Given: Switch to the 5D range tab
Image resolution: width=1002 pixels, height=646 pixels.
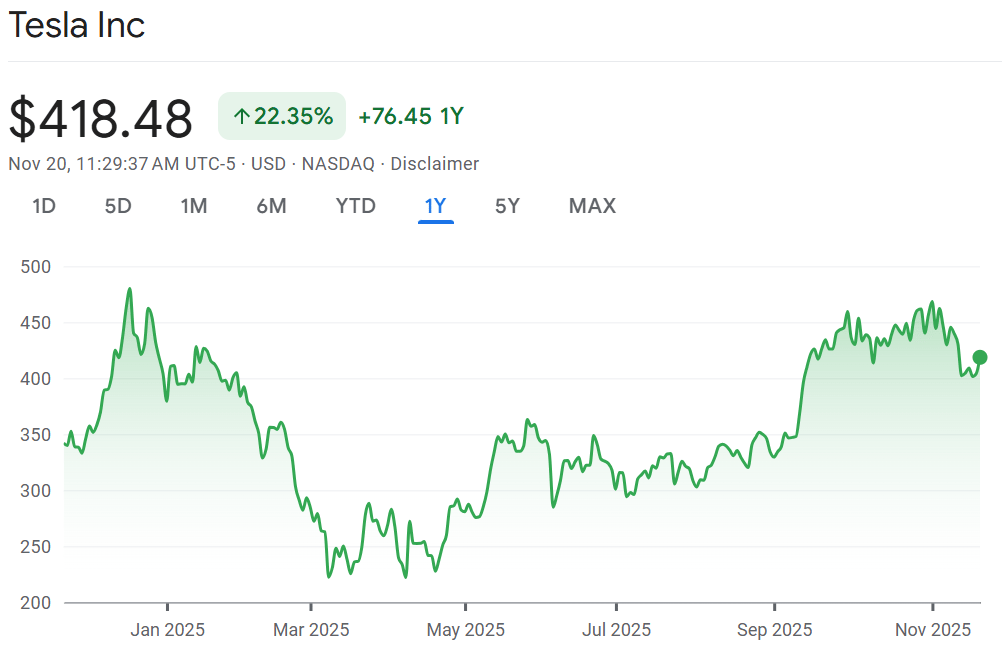Looking at the screenshot, I should point(118,206).
